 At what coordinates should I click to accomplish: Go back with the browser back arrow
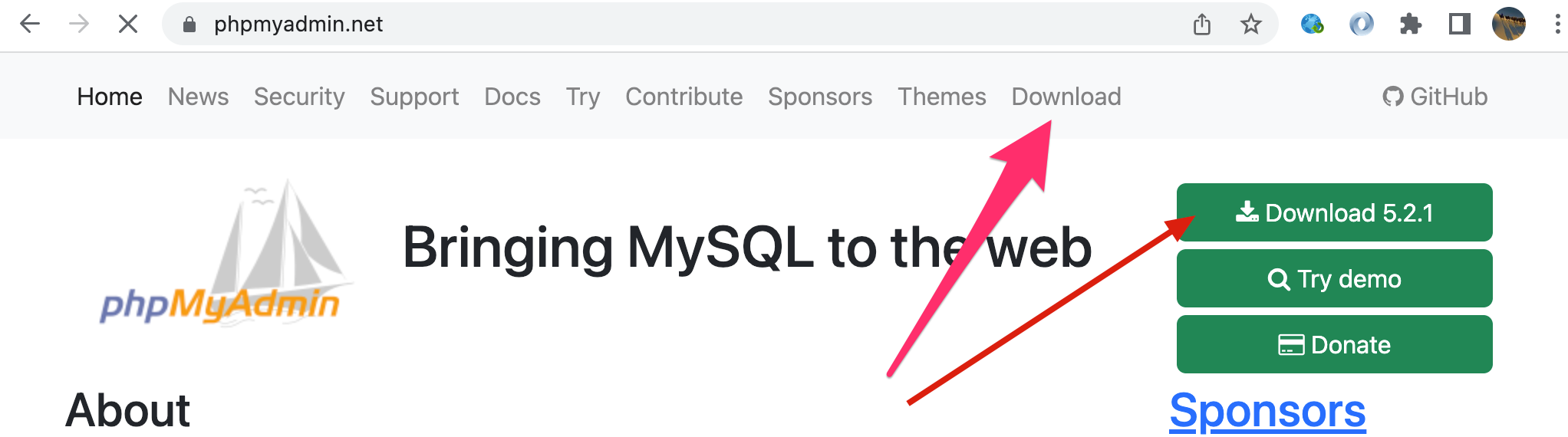pyautogui.click(x=30, y=25)
